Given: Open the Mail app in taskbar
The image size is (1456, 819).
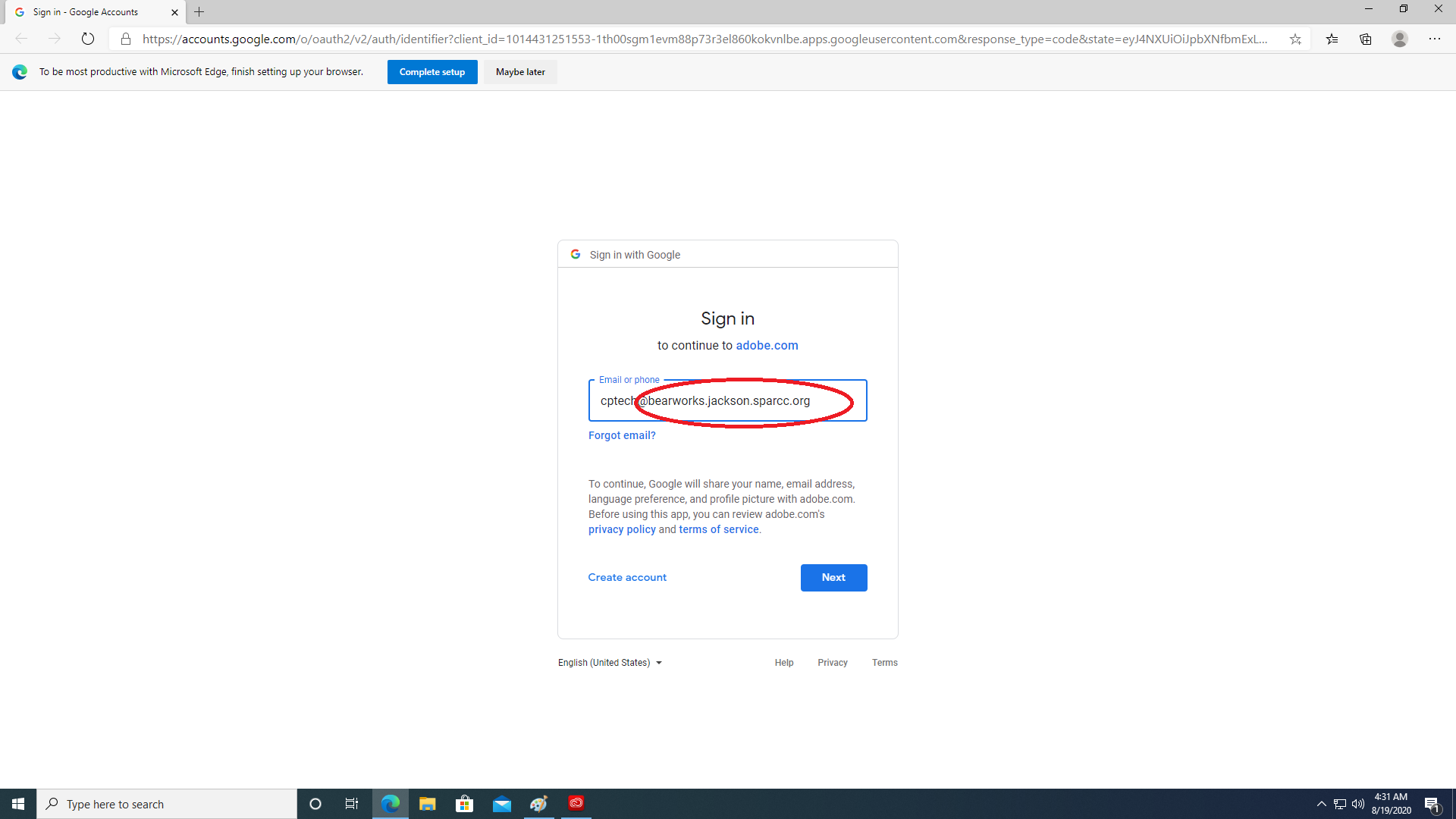Looking at the screenshot, I should 501,804.
